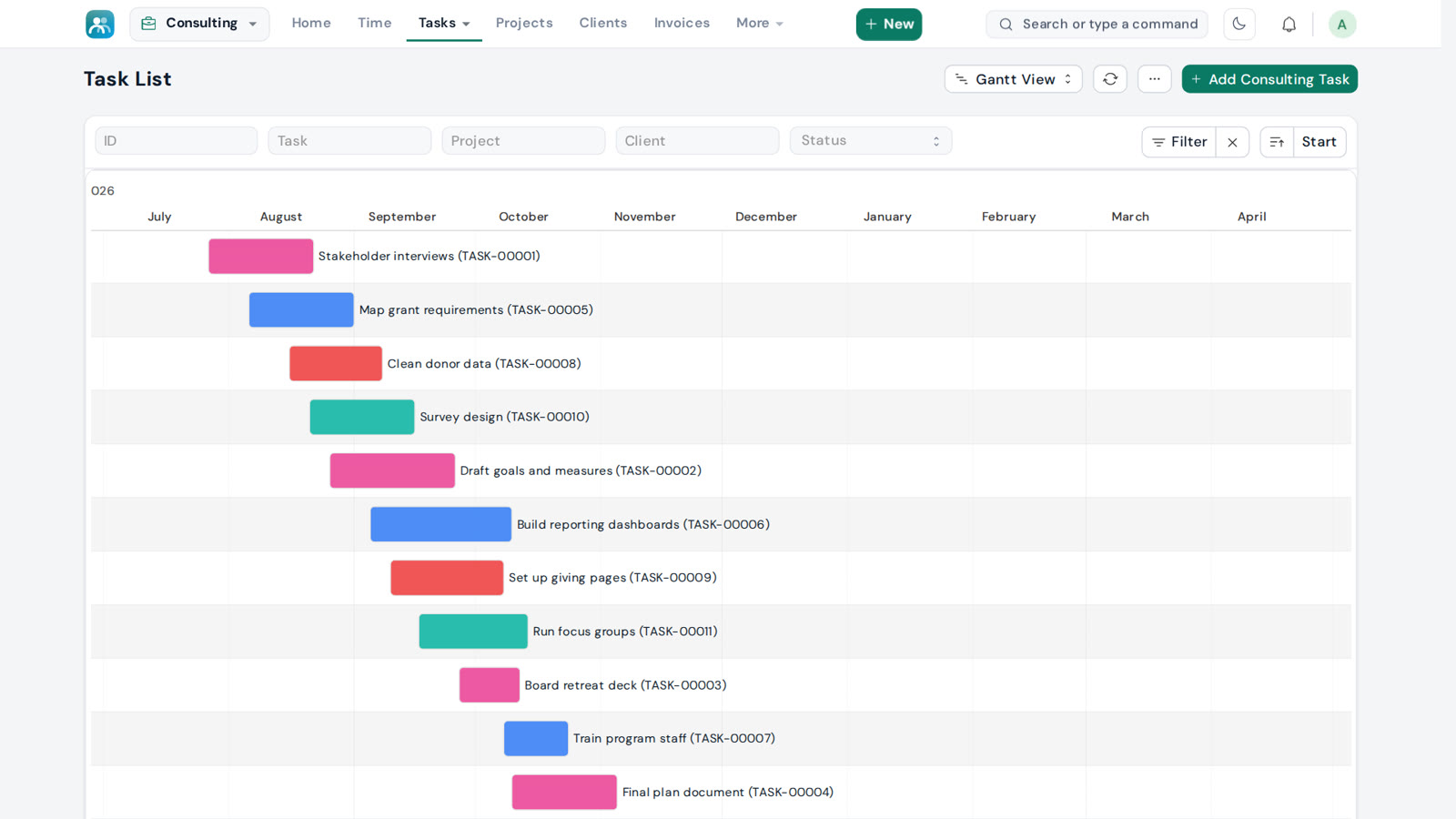This screenshot has width=1456, height=819.
Task: Open the Filter button
Action: coord(1179,142)
